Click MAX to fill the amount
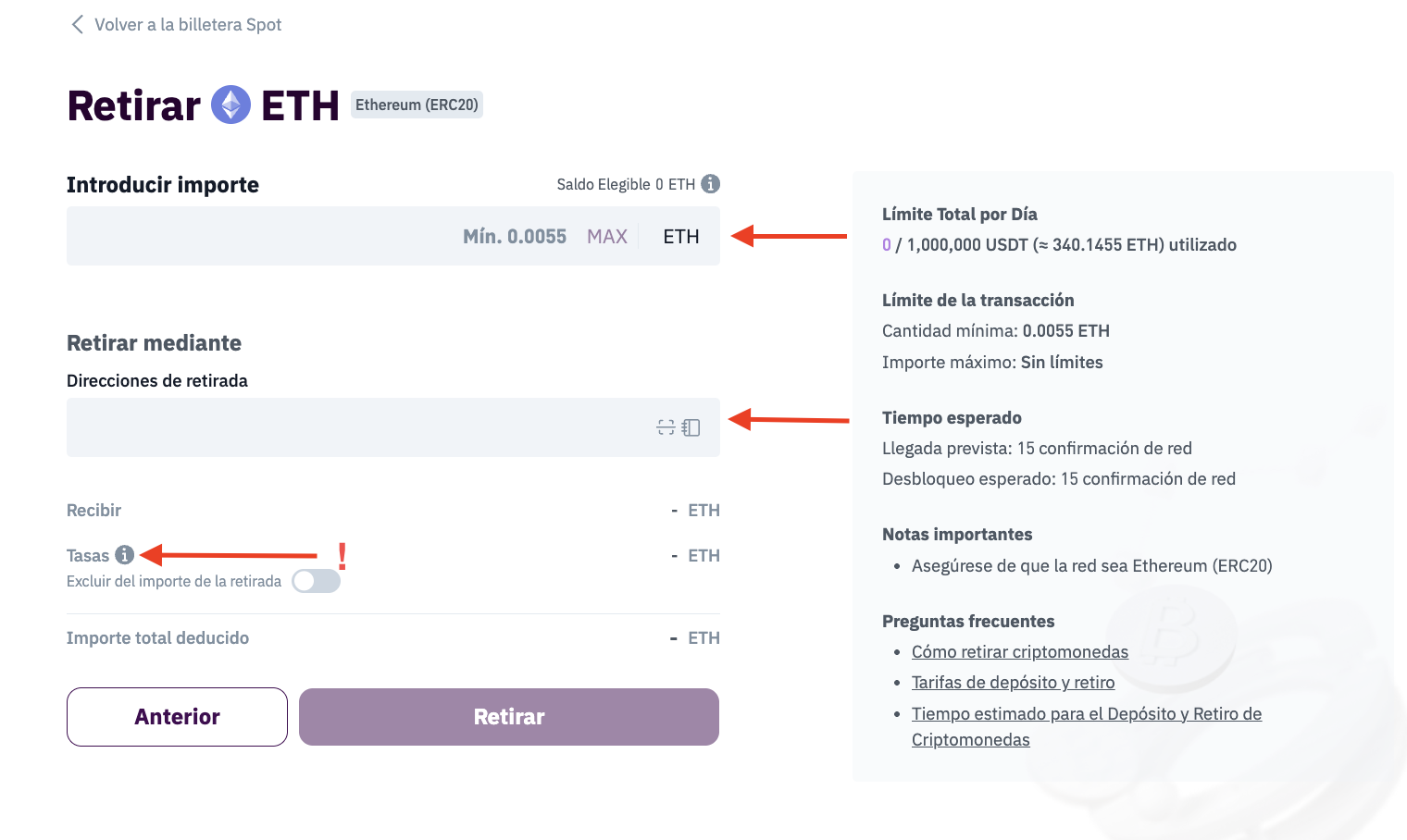This screenshot has width=1407, height=840. [606, 237]
